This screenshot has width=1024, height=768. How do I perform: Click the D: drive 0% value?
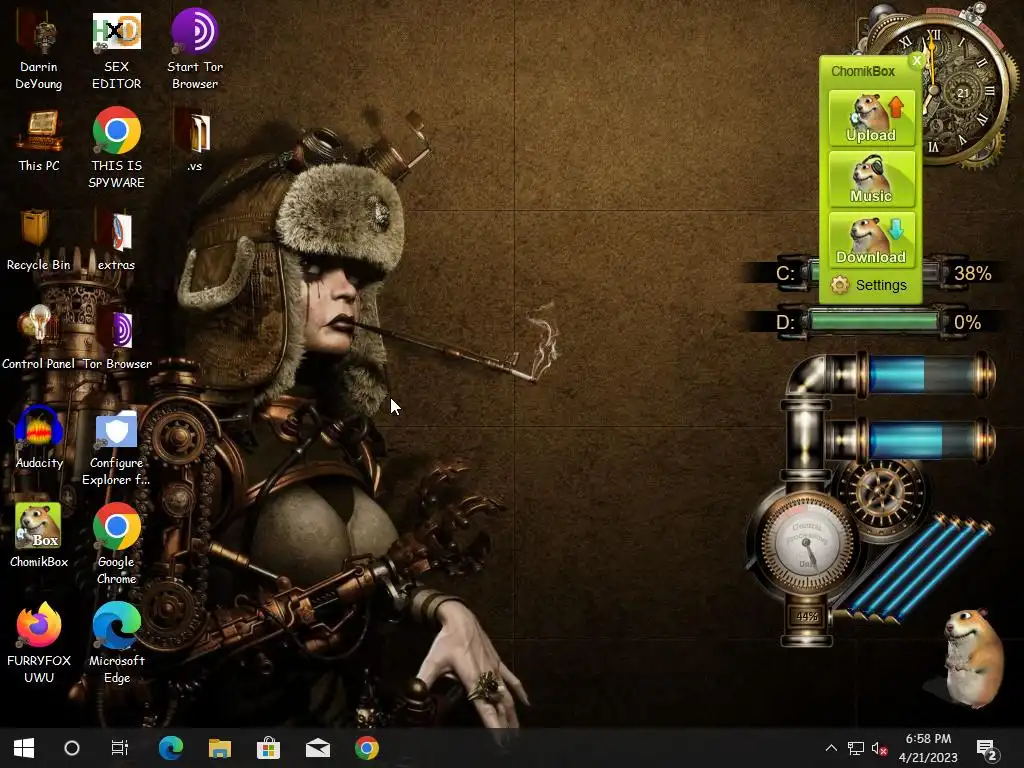pos(967,322)
